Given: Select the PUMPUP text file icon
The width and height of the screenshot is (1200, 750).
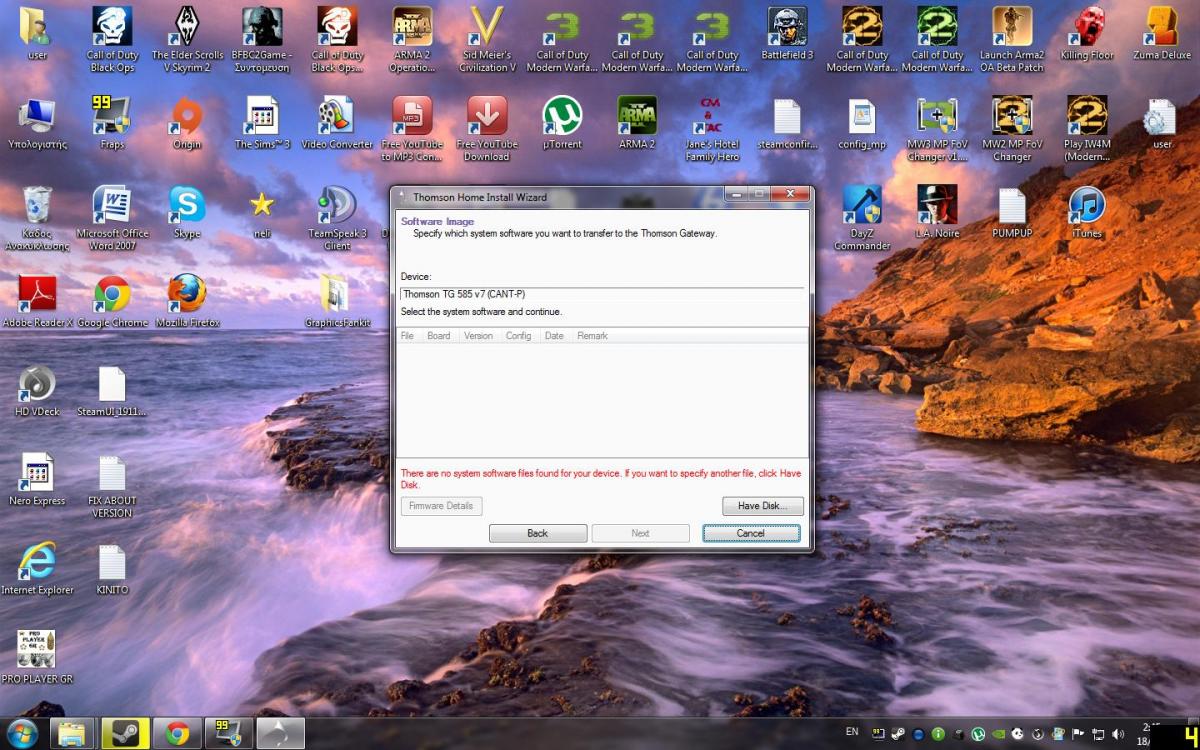Looking at the screenshot, I should click(x=1012, y=212).
